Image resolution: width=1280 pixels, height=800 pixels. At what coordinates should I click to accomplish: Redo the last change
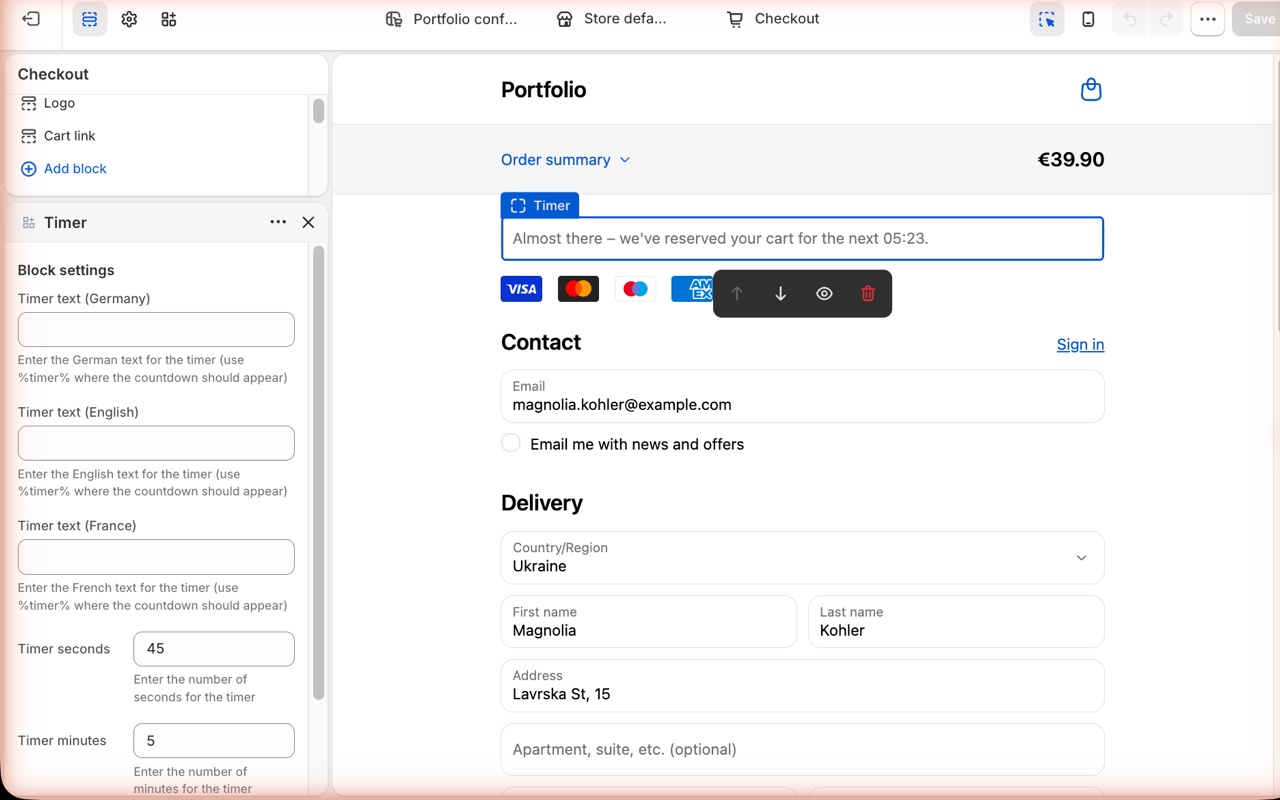(1166, 19)
